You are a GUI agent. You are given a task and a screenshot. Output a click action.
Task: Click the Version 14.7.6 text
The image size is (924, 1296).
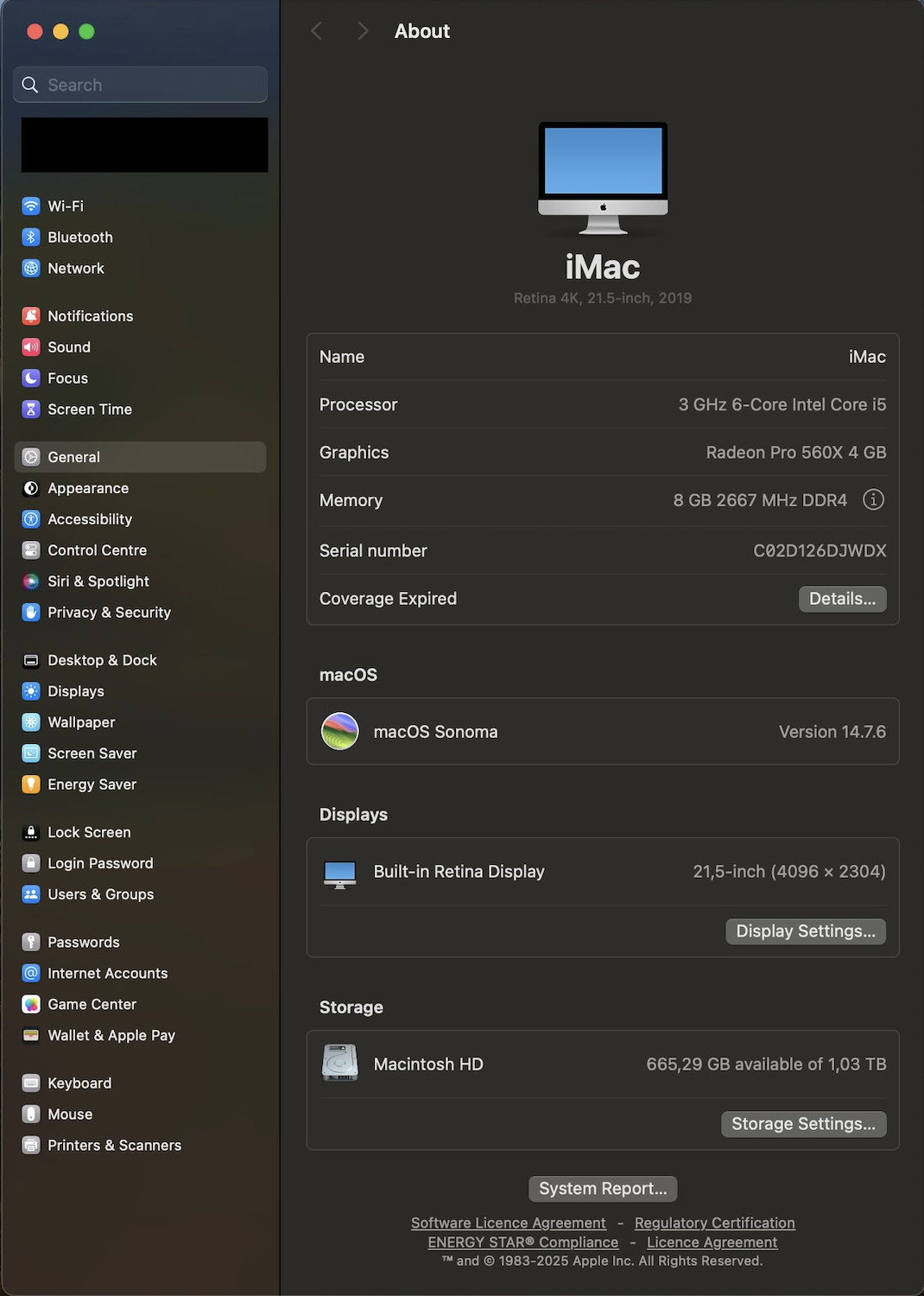click(x=832, y=732)
